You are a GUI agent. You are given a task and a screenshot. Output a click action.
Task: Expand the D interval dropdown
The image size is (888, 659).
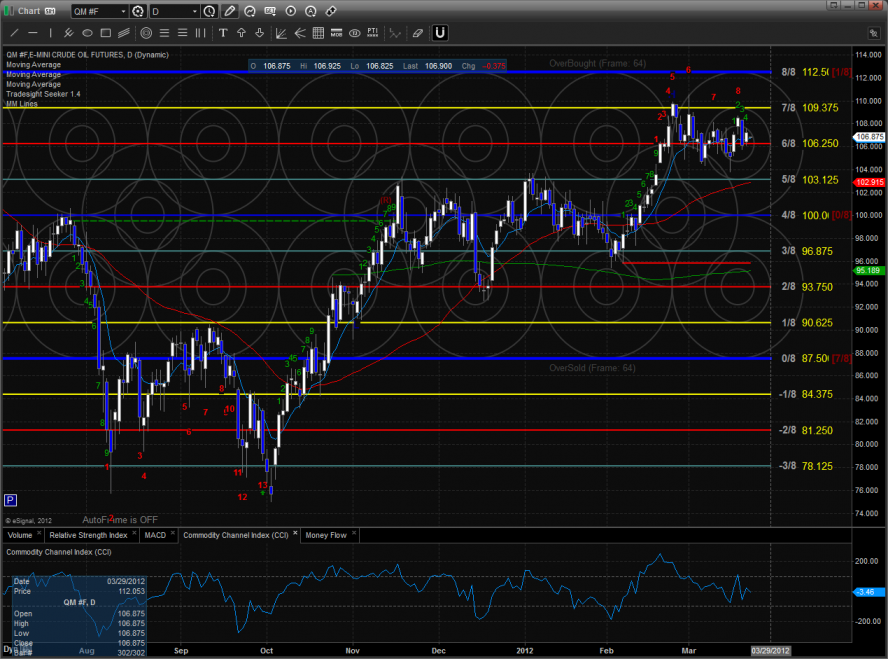click(x=193, y=12)
